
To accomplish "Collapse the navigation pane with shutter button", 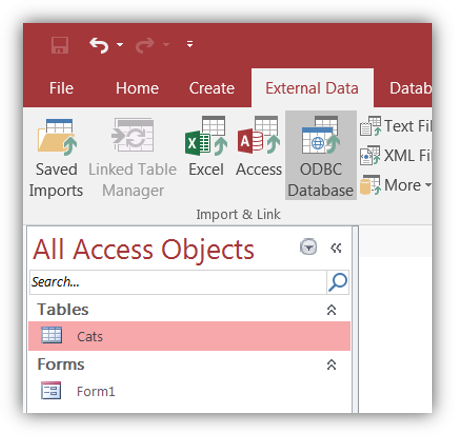I will (336, 248).
